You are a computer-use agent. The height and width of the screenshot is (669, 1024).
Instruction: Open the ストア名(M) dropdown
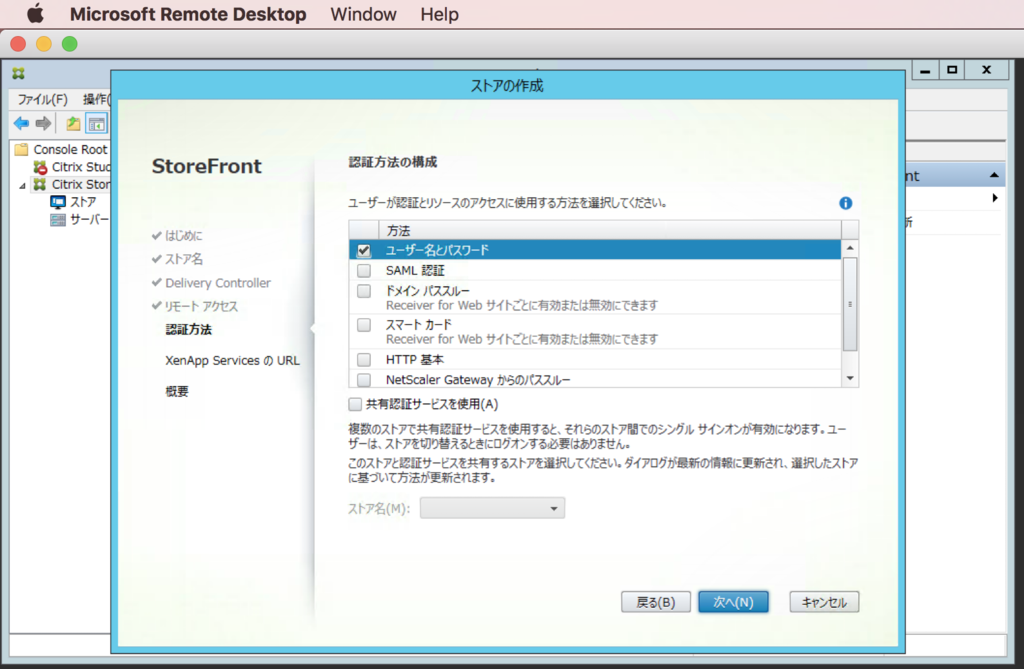(x=492, y=508)
